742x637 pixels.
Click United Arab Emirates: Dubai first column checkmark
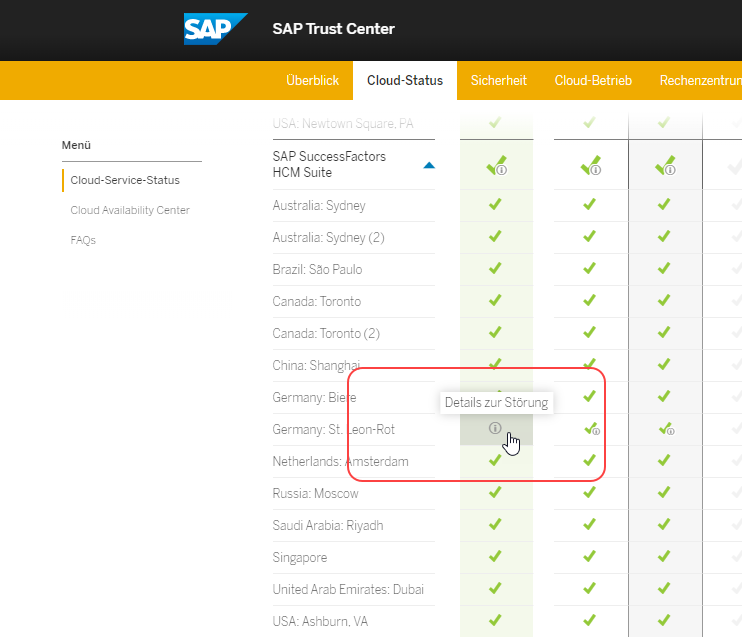pyautogui.click(x=495, y=588)
